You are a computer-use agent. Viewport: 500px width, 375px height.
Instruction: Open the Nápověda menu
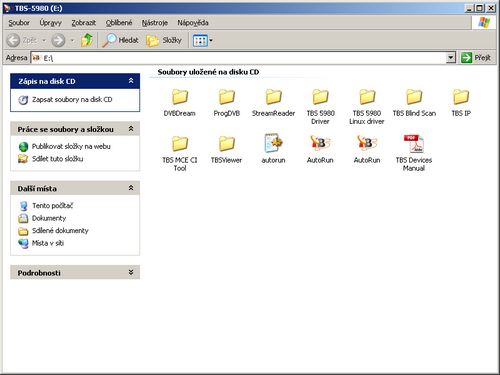(193, 23)
